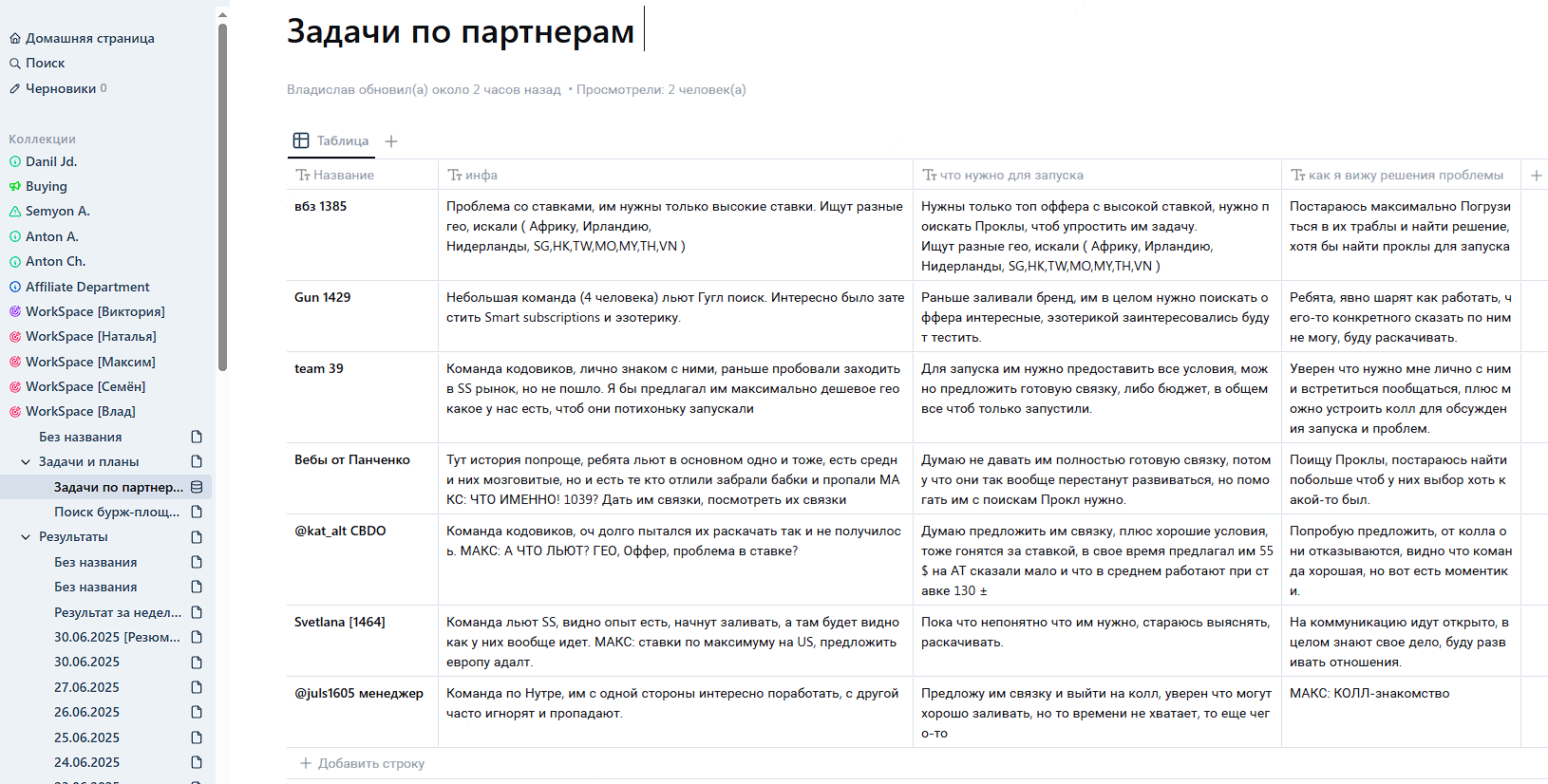Open the 26.06.2025 document
This screenshot has height=784, width=1548.
click(x=86, y=712)
